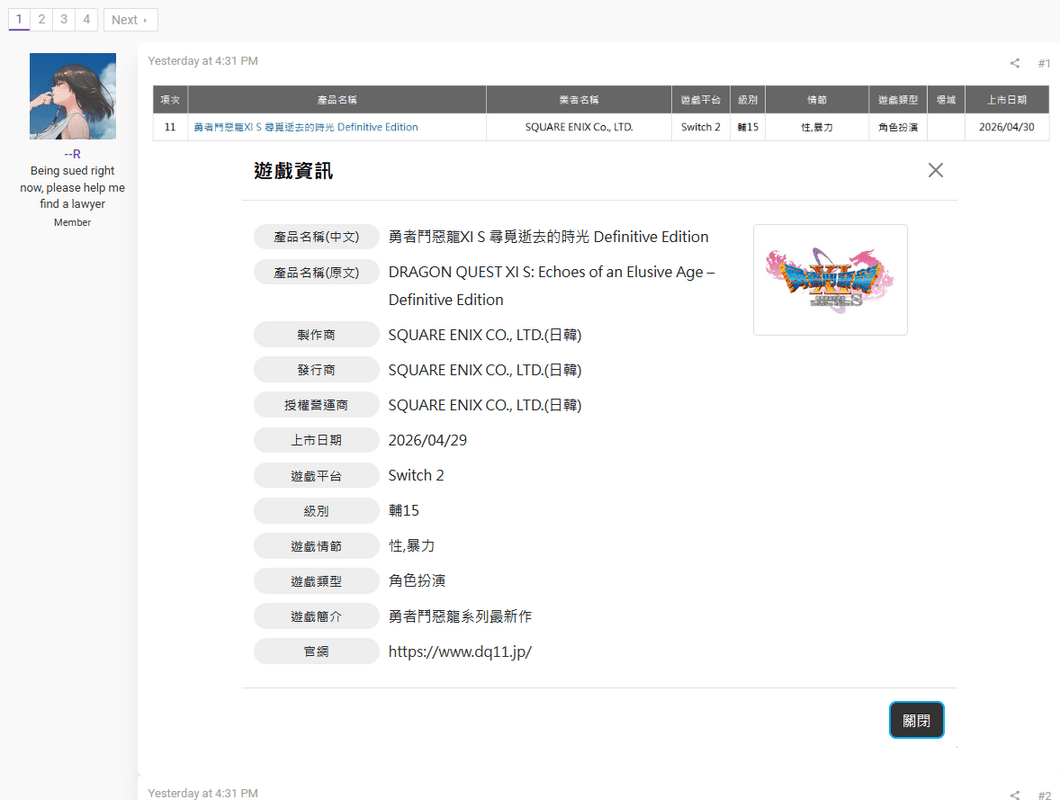Screen dimensions: 1060x800
Task: Open the Yesterday at 4:31 PM timestamp link
Action: coord(203,60)
